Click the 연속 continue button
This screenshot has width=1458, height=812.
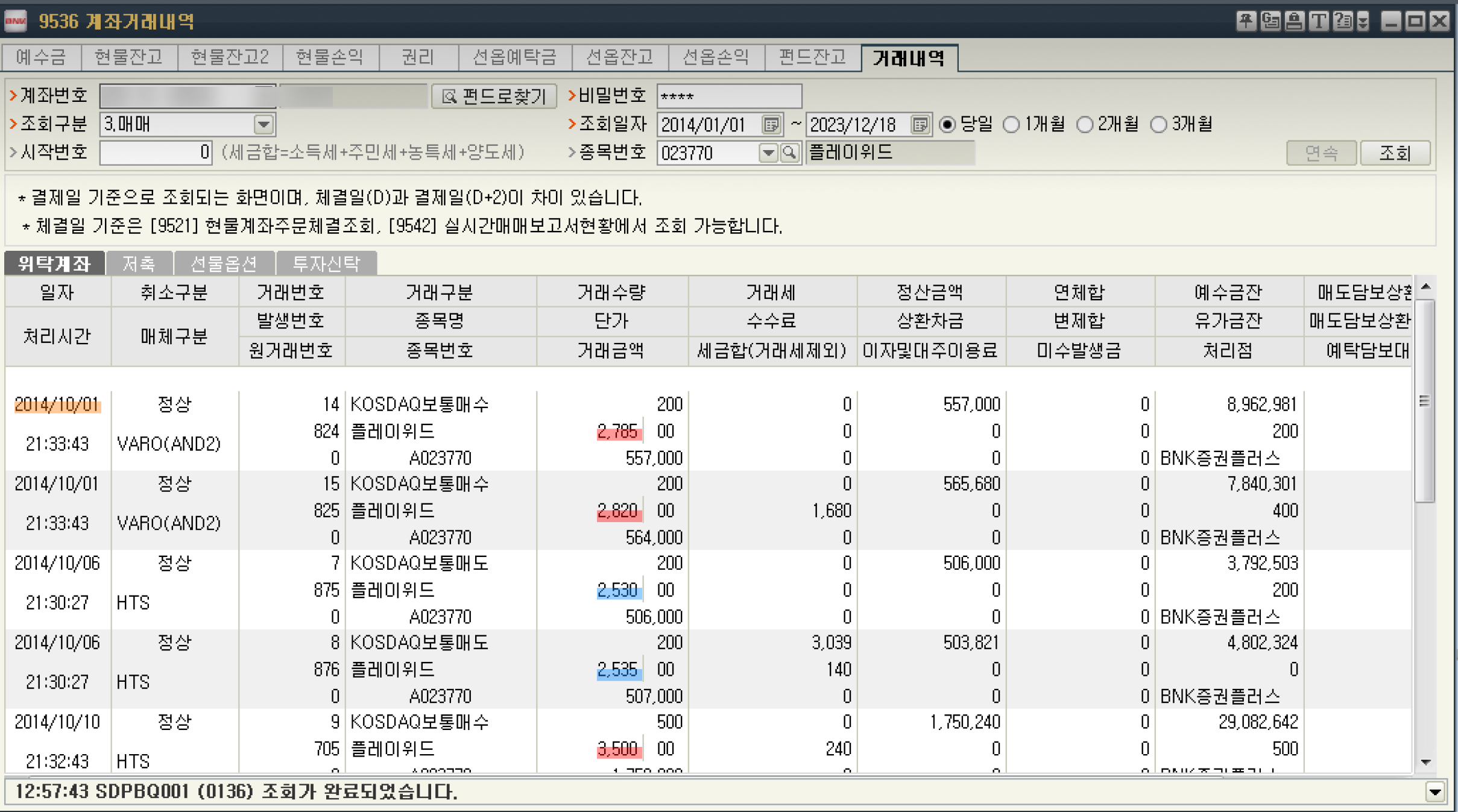(1321, 153)
